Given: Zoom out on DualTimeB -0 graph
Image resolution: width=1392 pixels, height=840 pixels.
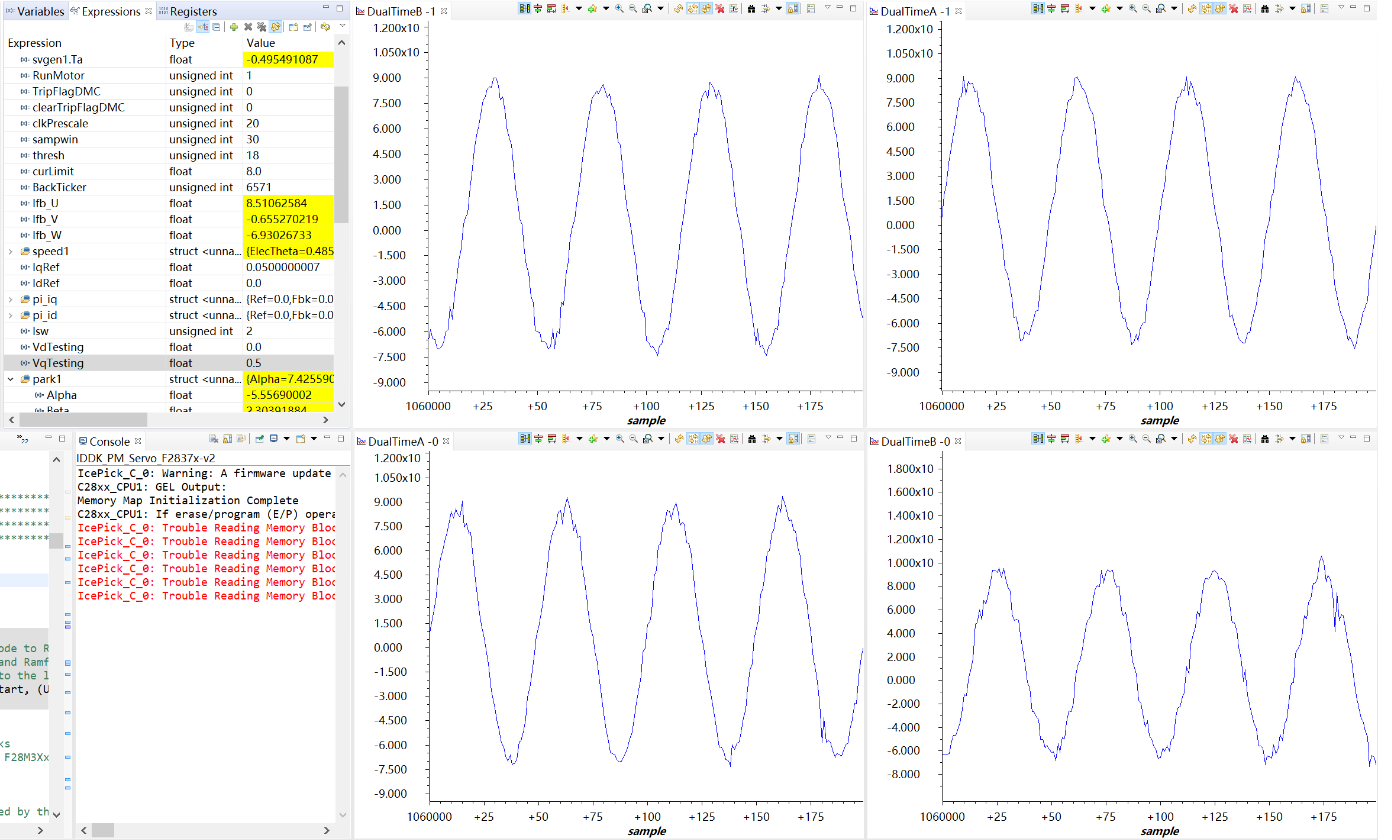Looking at the screenshot, I should coord(1147,439).
